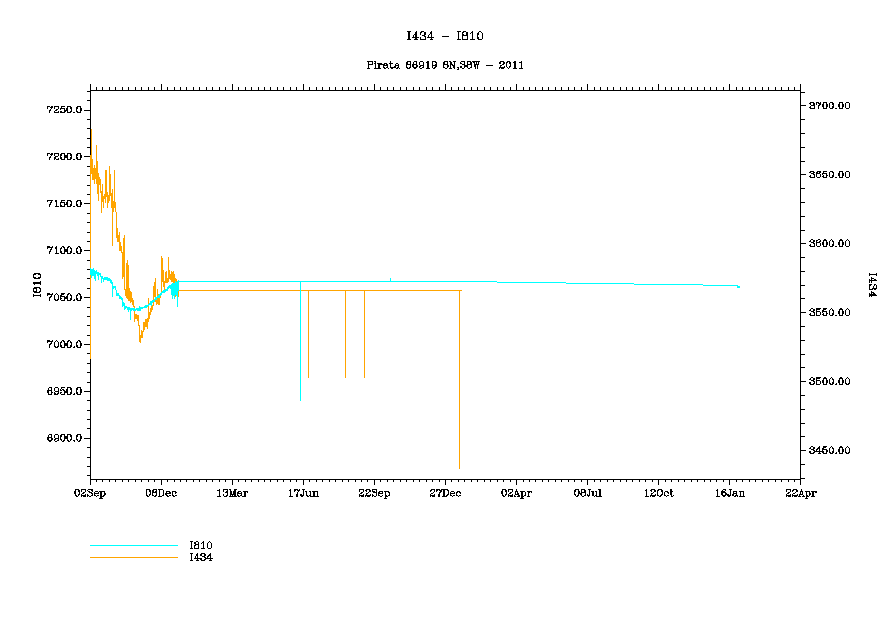Click the 3700.00 right axis value
Viewport: 891px width, 630px height.
tap(830, 106)
